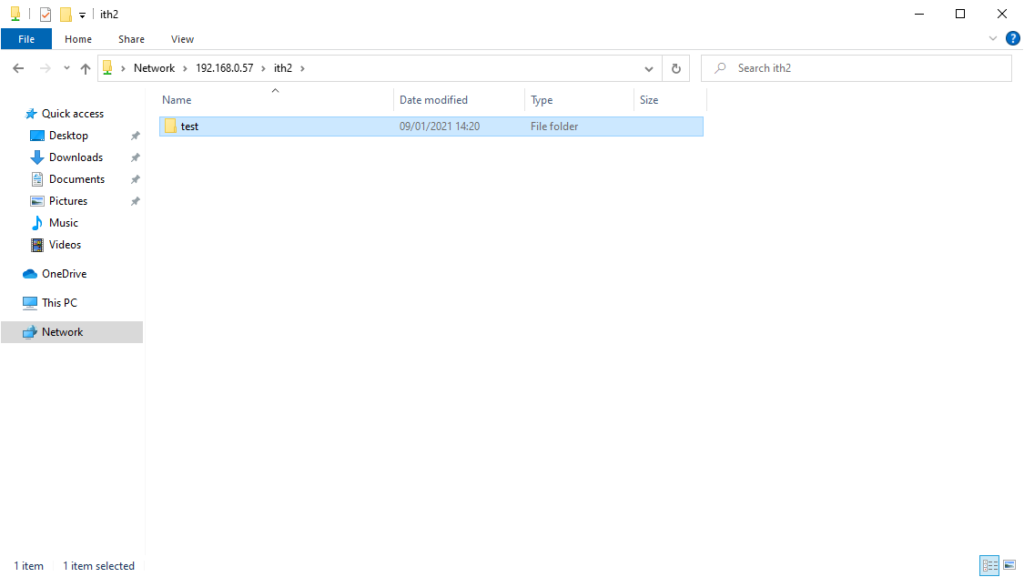Click the pin icon next to Documents

tap(135, 179)
